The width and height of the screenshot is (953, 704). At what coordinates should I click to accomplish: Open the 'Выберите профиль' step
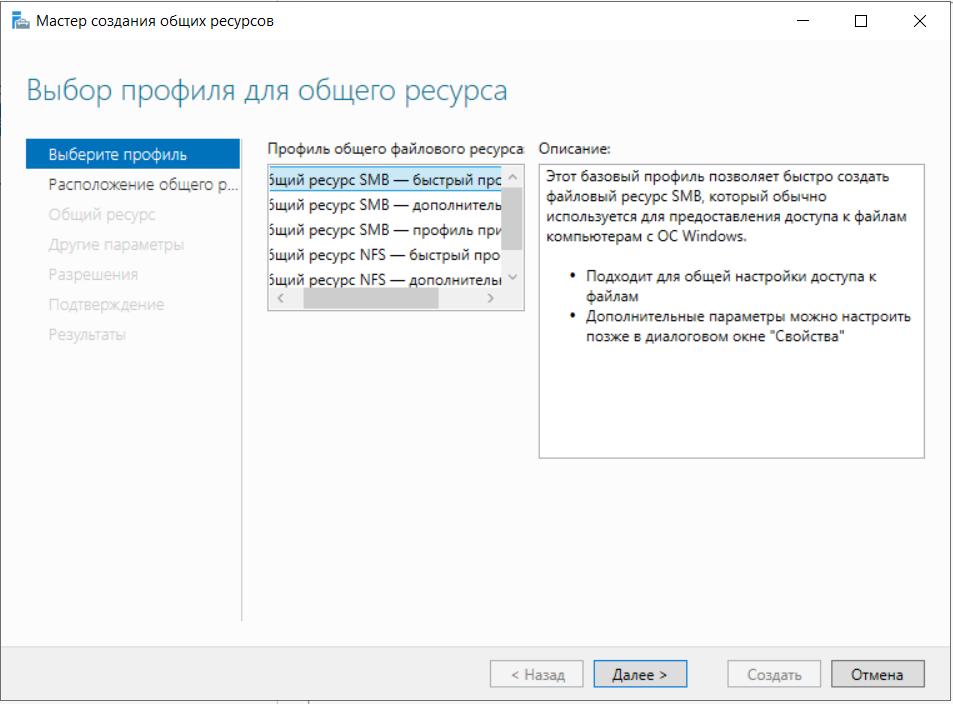(133, 154)
